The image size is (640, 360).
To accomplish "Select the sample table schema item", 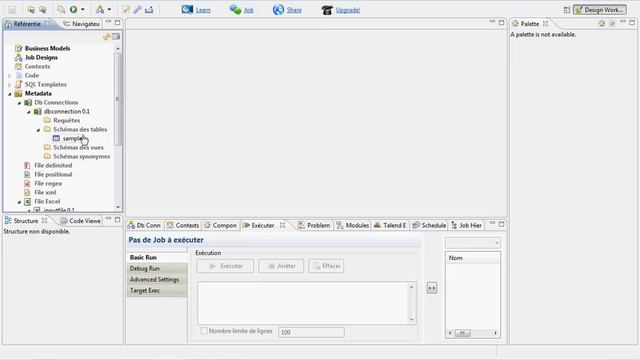I will [72, 138].
